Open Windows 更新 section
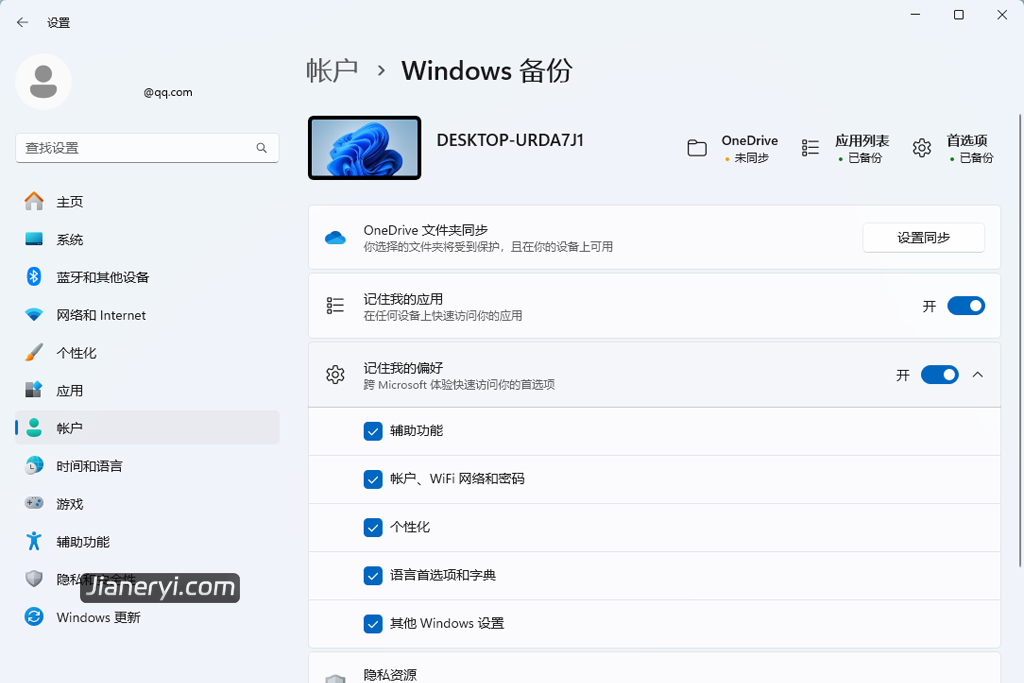1024x683 pixels. coord(148,616)
